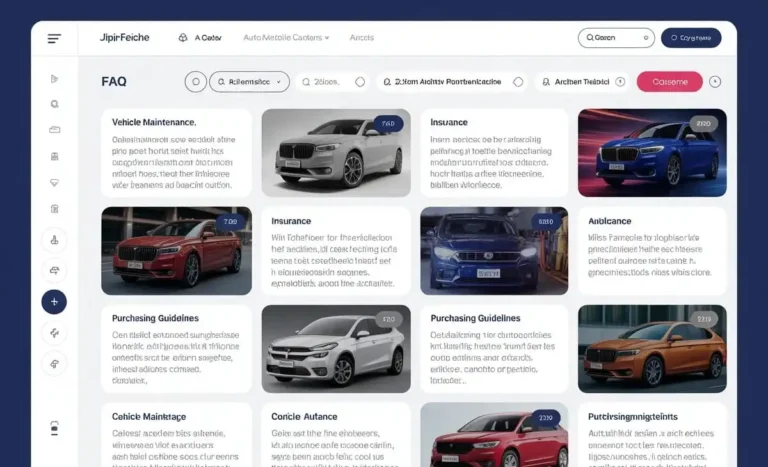This screenshot has width=768, height=467.
Task: Open the silver hatchback car thumbnail
Action: point(336,349)
